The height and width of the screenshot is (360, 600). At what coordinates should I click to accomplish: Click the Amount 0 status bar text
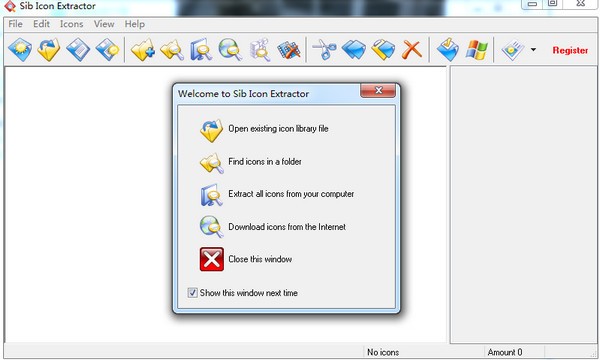click(x=505, y=352)
